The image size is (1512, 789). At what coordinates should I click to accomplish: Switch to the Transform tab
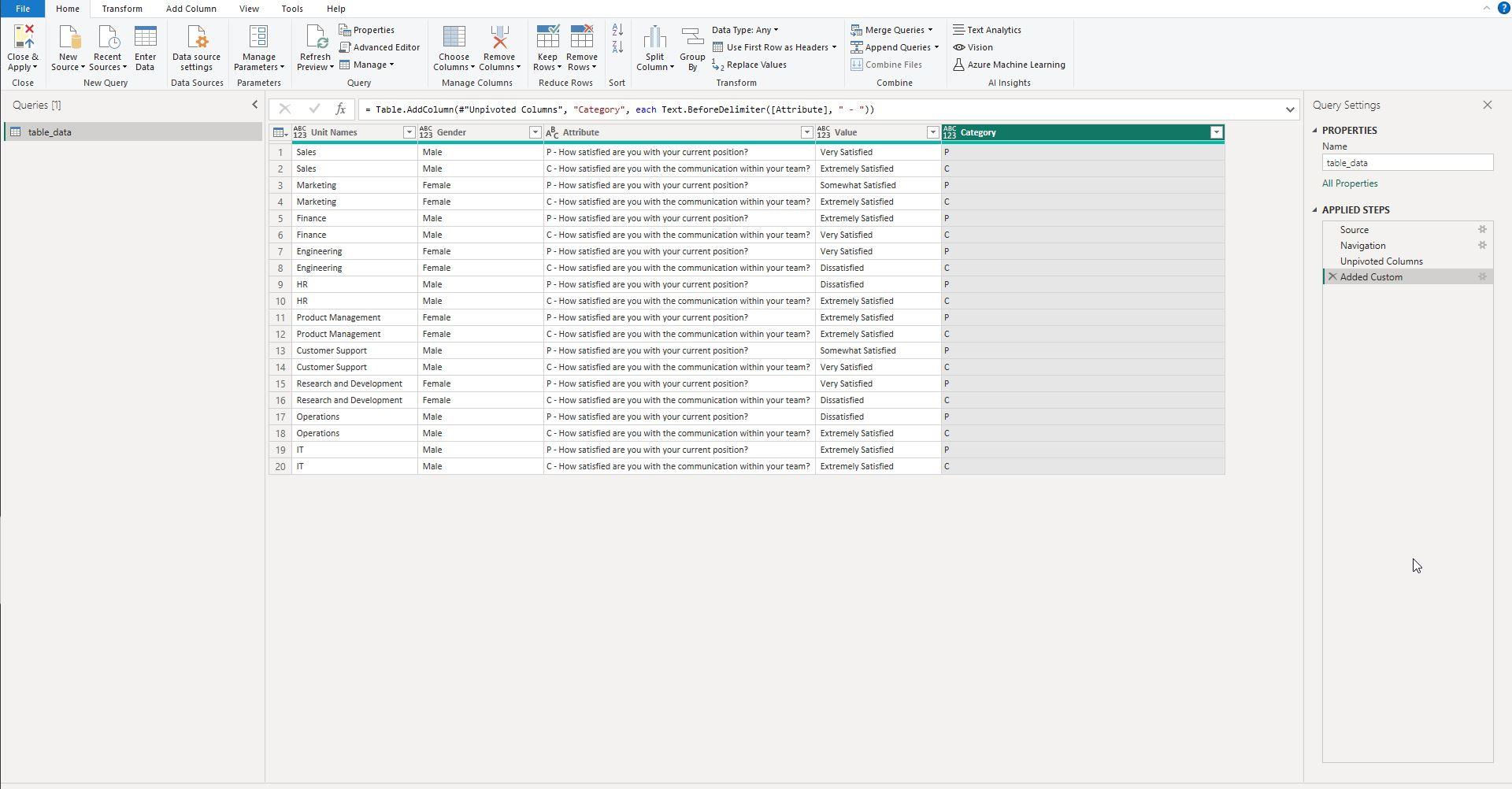click(121, 9)
